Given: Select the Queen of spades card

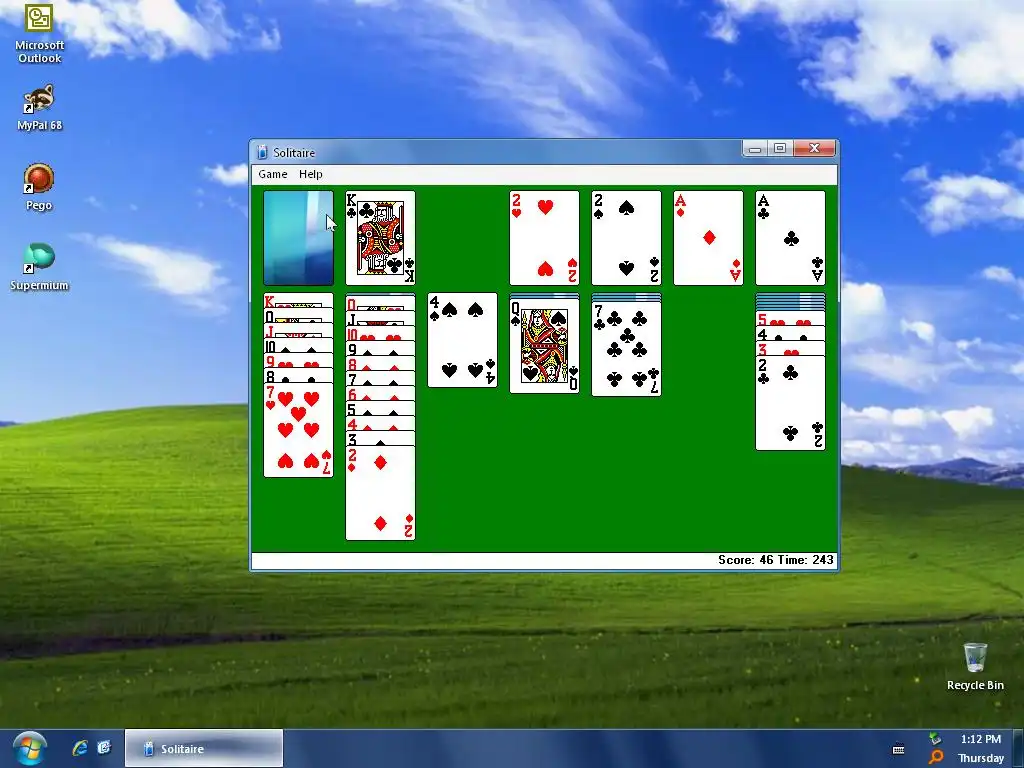Looking at the screenshot, I should coord(544,346).
